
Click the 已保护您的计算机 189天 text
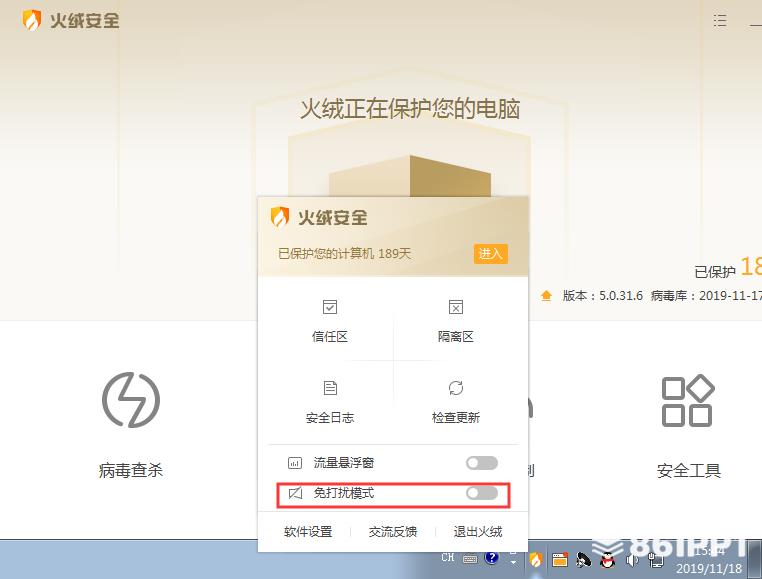click(x=345, y=254)
